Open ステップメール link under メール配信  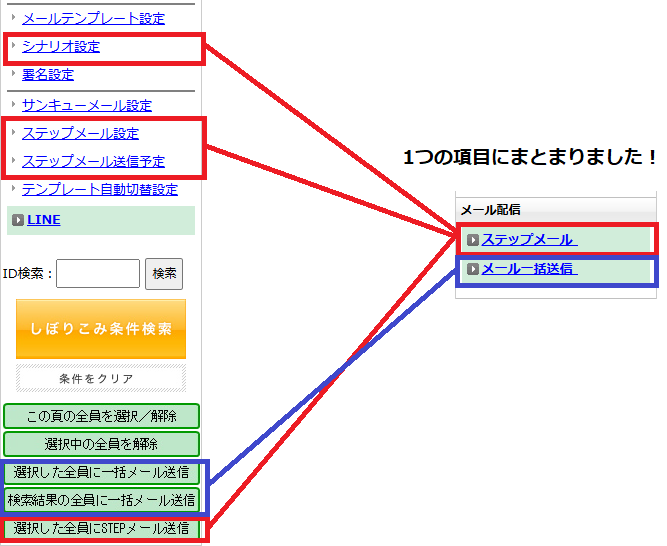tap(529, 240)
